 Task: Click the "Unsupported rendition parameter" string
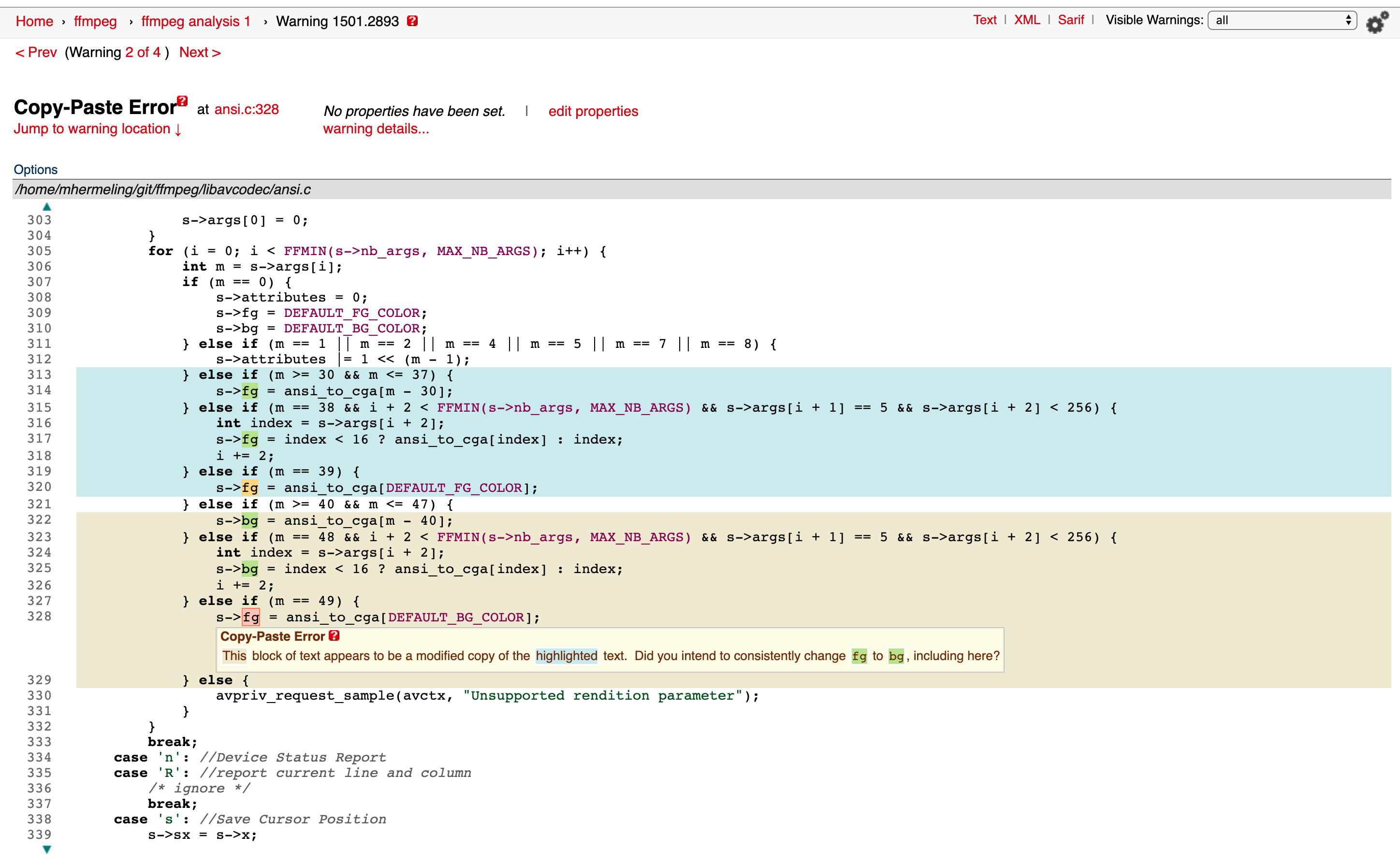(x=603, y=696)
